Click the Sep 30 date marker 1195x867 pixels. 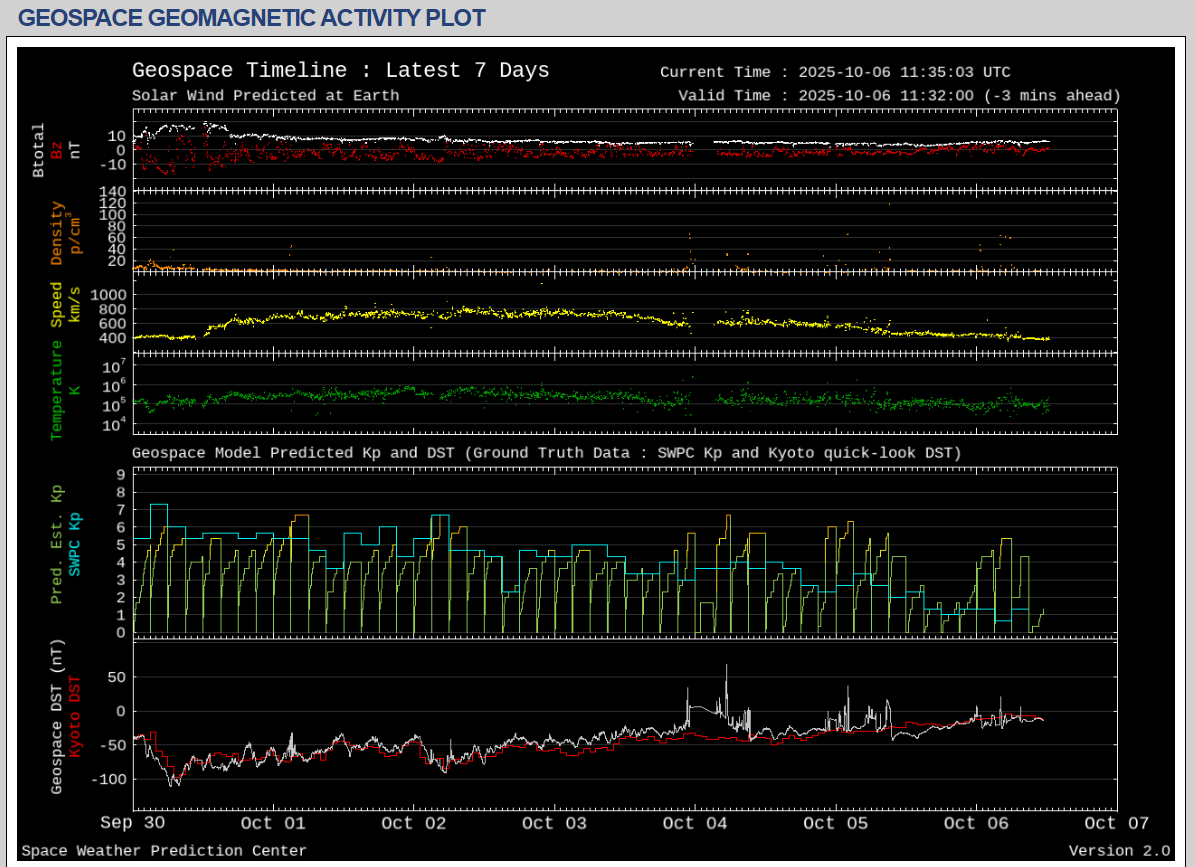(x=133, y=823)
